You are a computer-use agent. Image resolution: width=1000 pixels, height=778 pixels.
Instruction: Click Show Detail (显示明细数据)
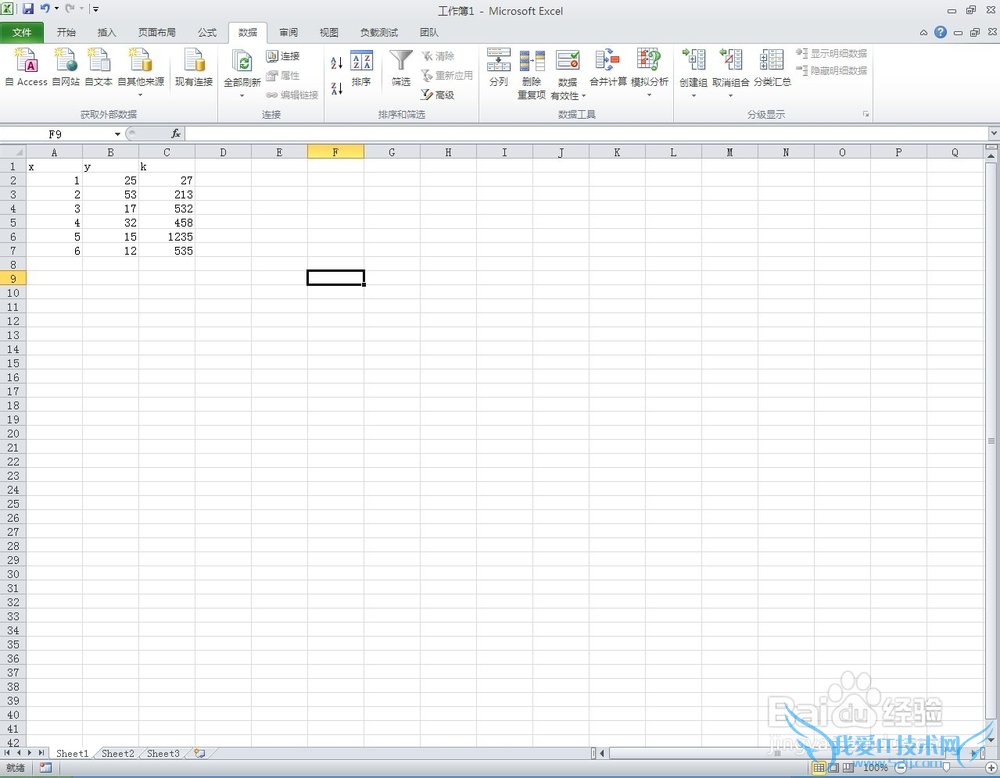coord(832,54)
